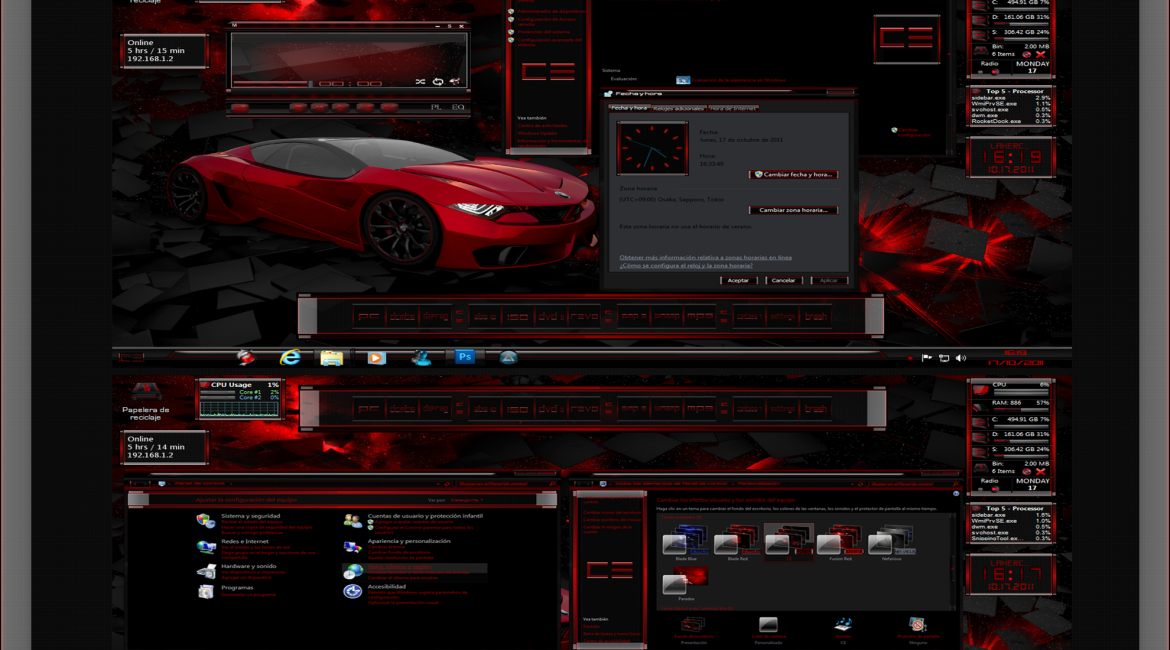The height and width of the screenshot is (650, 1170).
Task: Switch to the Hora de Internet tab
Action: (733, 108)
